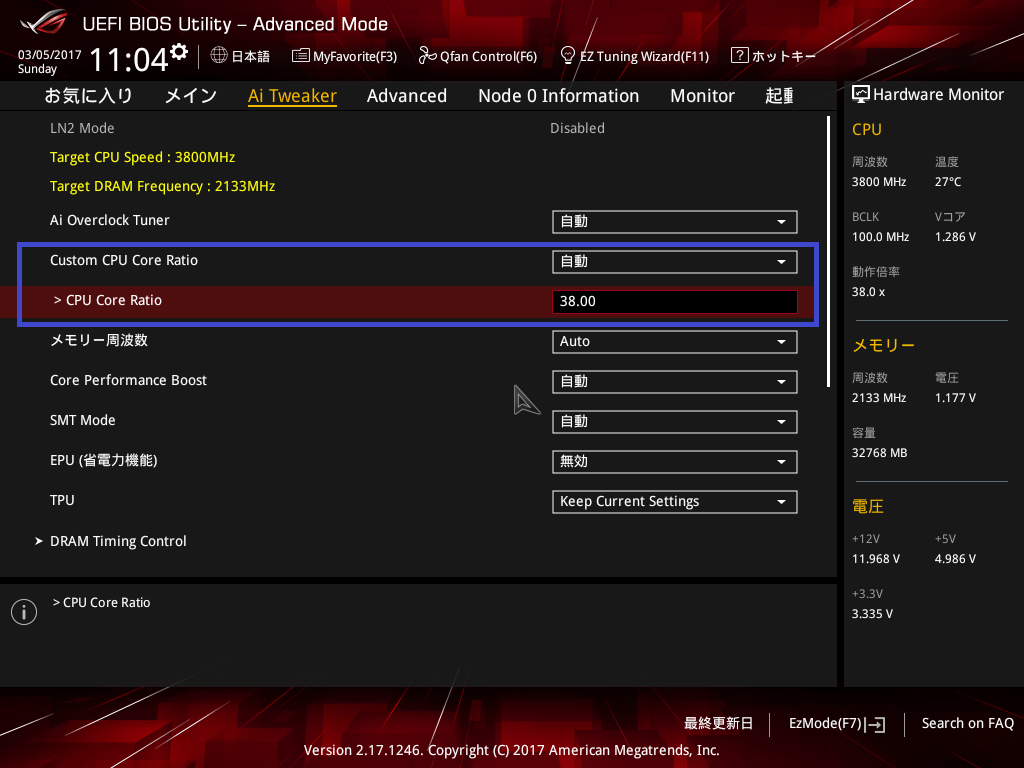Click Search on FAQ

click(x=967, y=724)
